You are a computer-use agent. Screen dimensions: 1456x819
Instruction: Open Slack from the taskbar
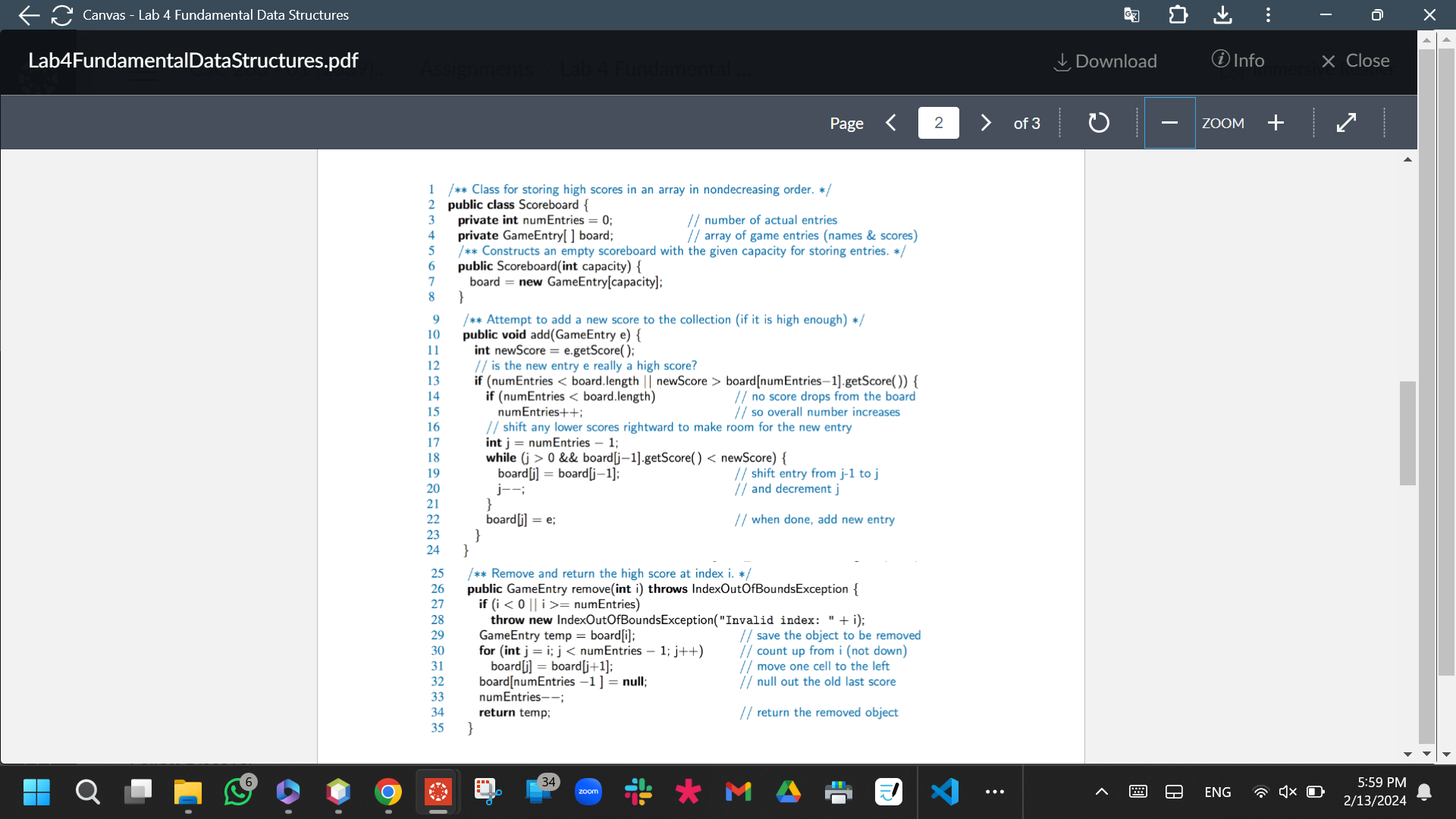[638, 791]
